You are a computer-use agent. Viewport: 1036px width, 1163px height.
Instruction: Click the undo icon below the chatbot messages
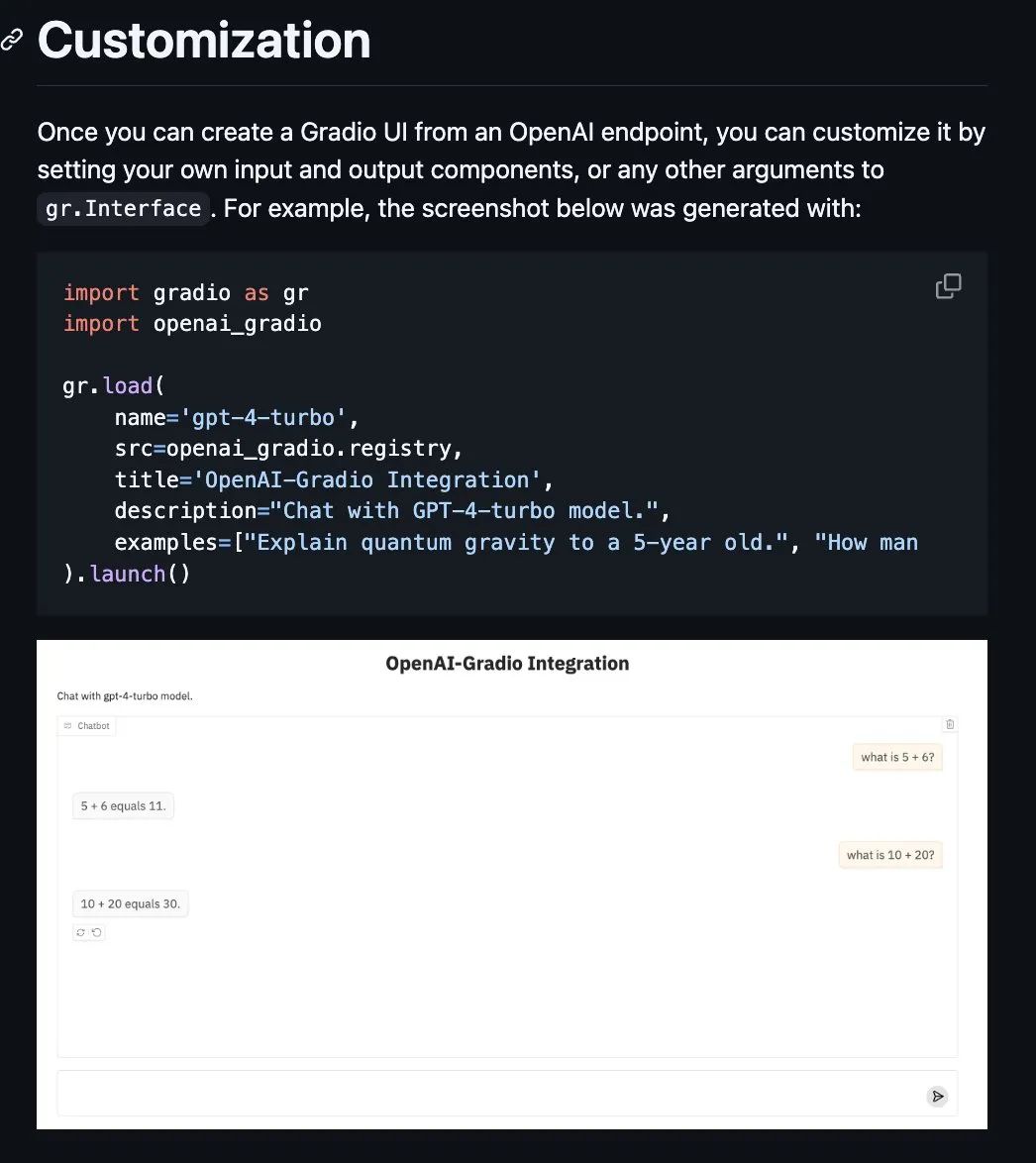tap(96, 932)
